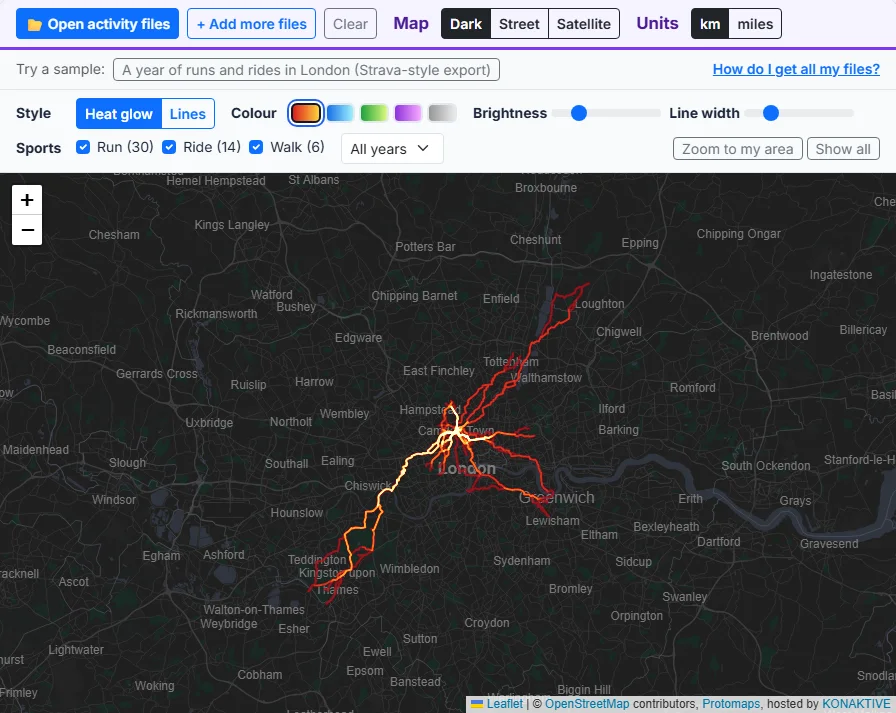Open 'How do I get all my files?' link
Screen dimensions: 896x713
pyautogui.click(x=796, y=69)
